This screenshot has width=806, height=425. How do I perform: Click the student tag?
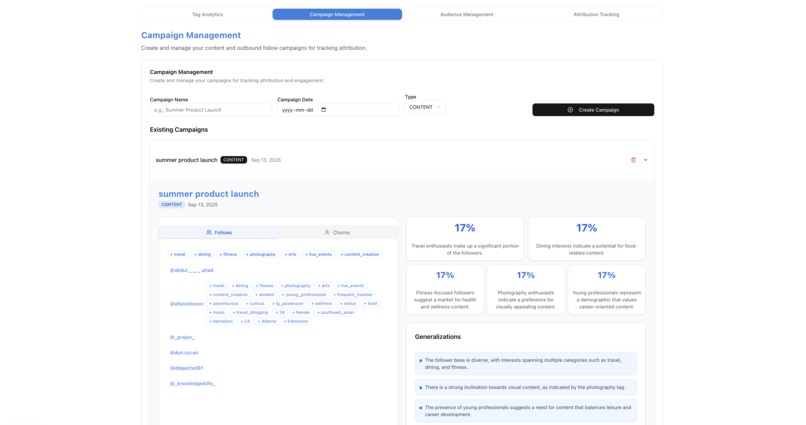265,294
